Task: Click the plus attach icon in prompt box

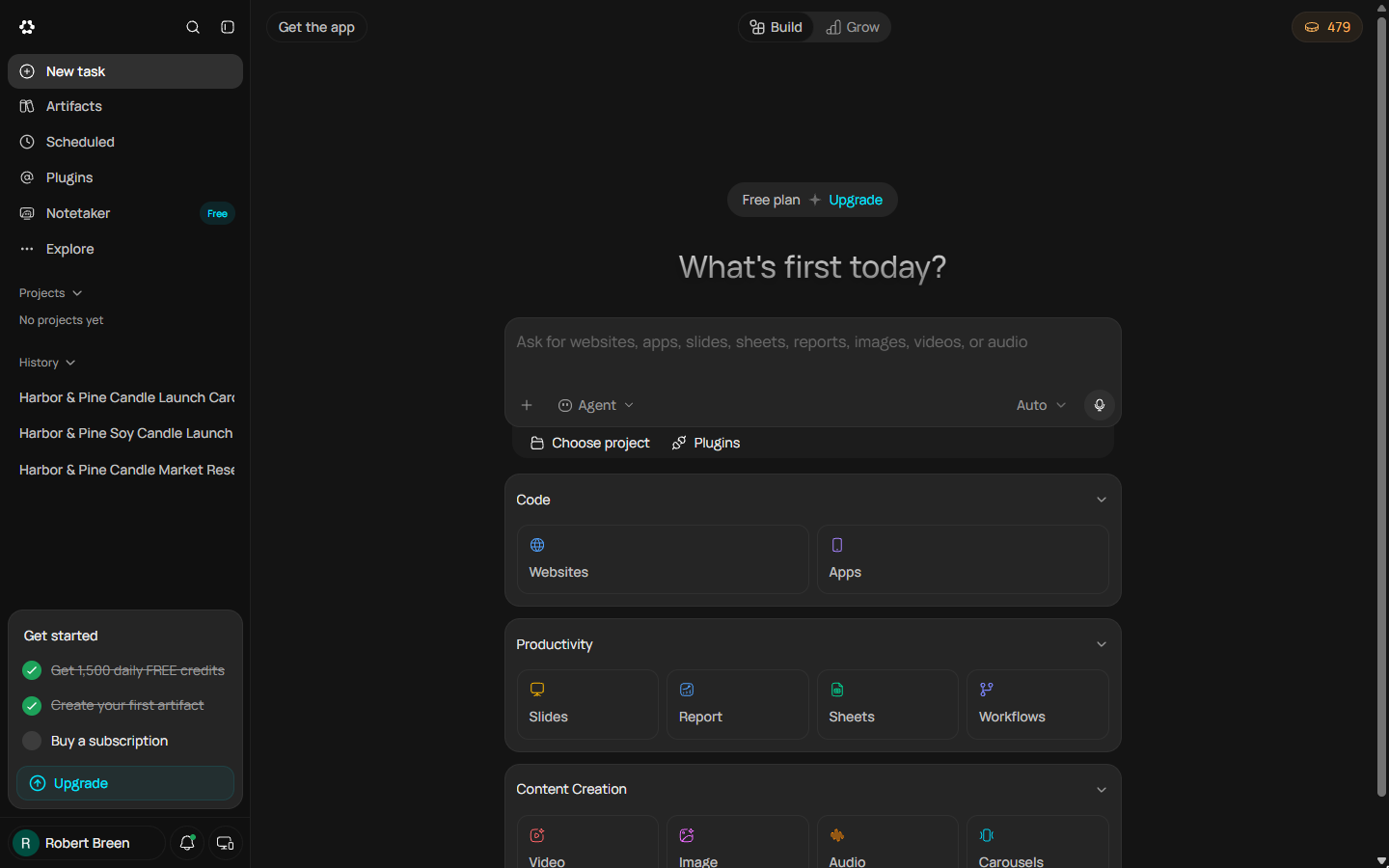Action: coord(527,405)
